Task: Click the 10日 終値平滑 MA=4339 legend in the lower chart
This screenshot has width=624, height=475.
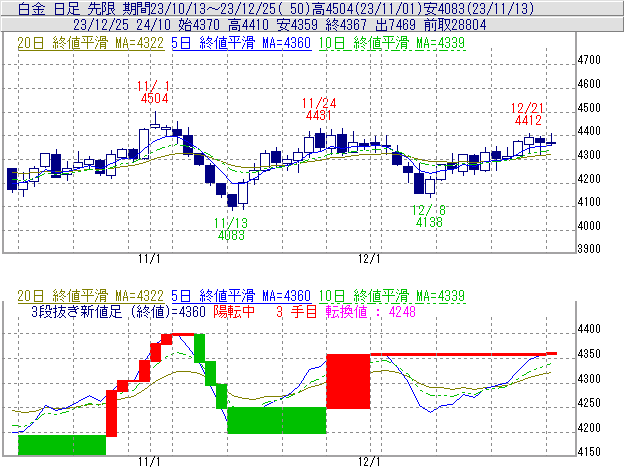Action: click(392, 296)
